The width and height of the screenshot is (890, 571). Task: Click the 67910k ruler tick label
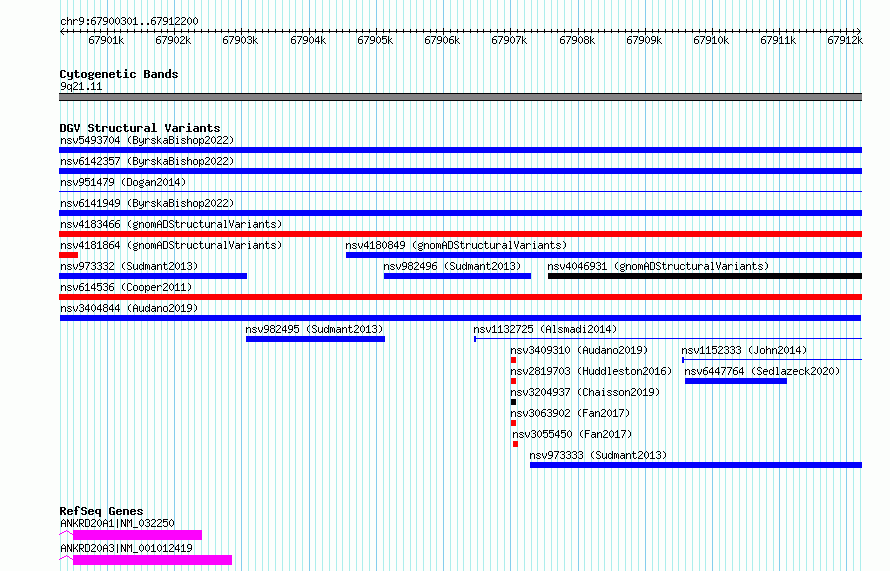coord(711,40)
